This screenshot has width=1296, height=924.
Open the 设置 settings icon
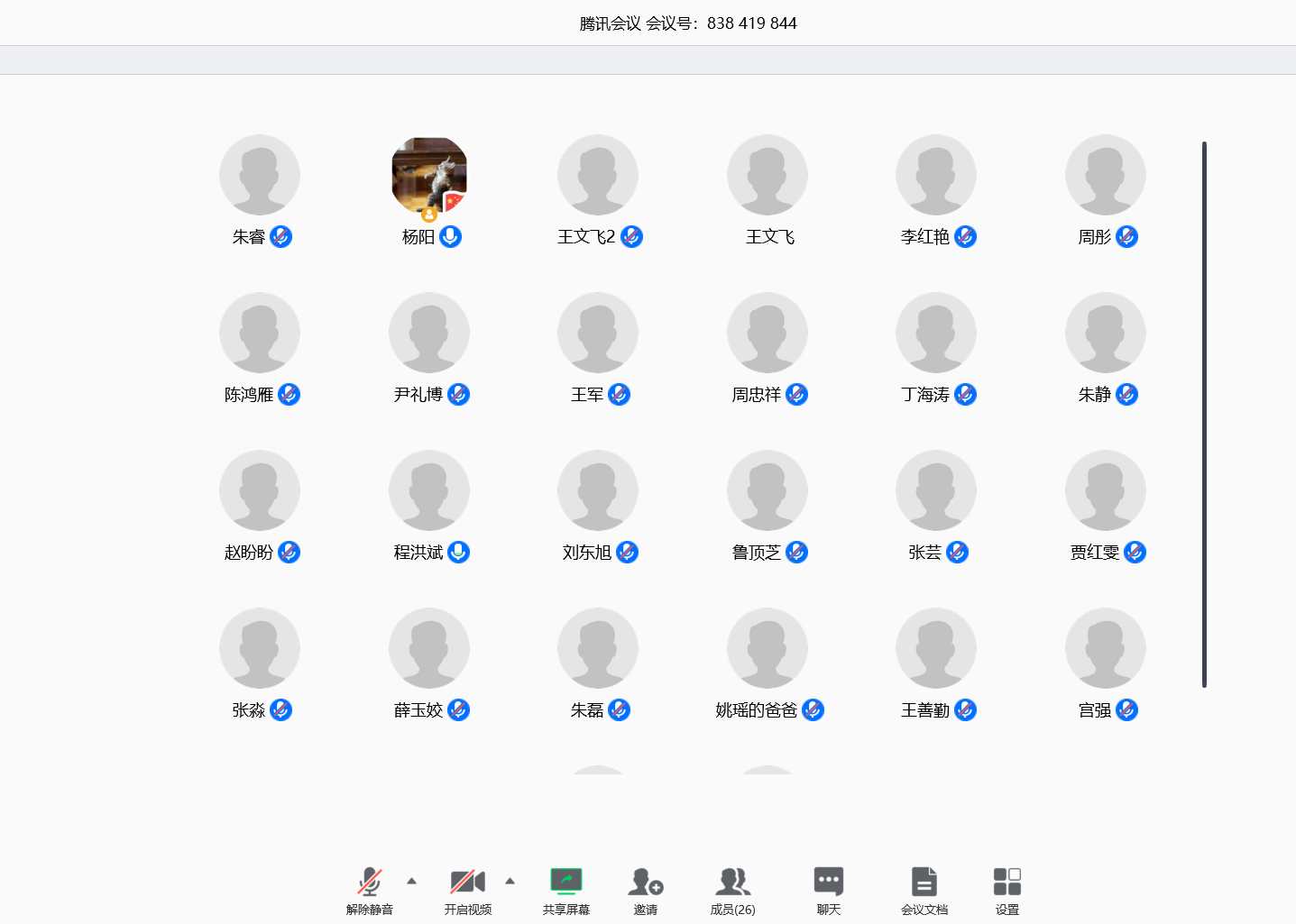point(1006,881)
